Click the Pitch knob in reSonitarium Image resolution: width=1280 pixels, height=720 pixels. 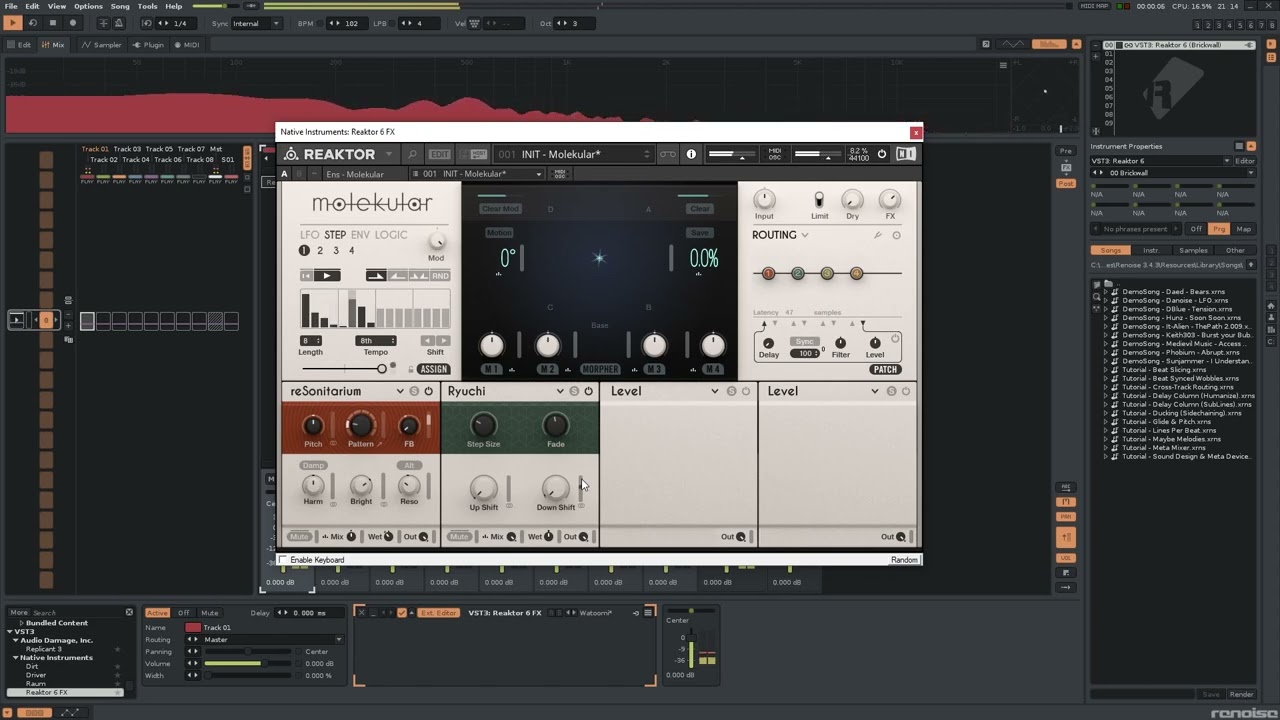point(313,426)
